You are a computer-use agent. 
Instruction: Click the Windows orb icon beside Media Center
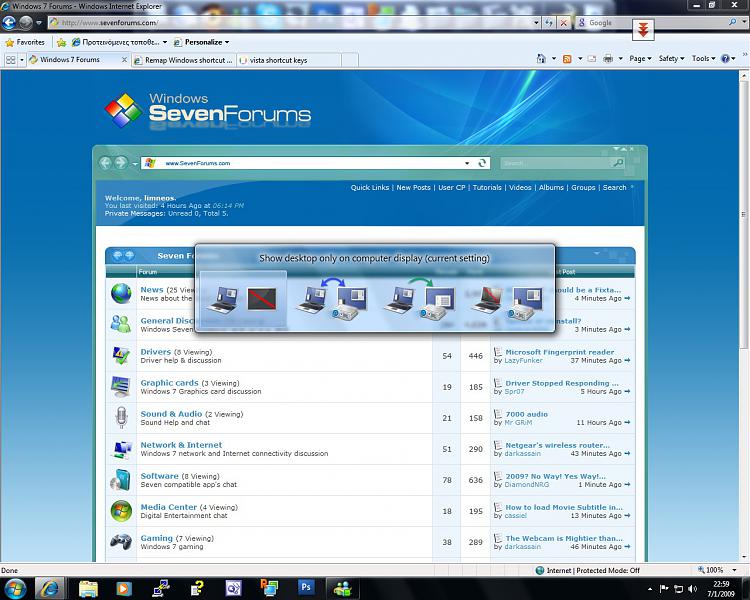pos(121,511)
